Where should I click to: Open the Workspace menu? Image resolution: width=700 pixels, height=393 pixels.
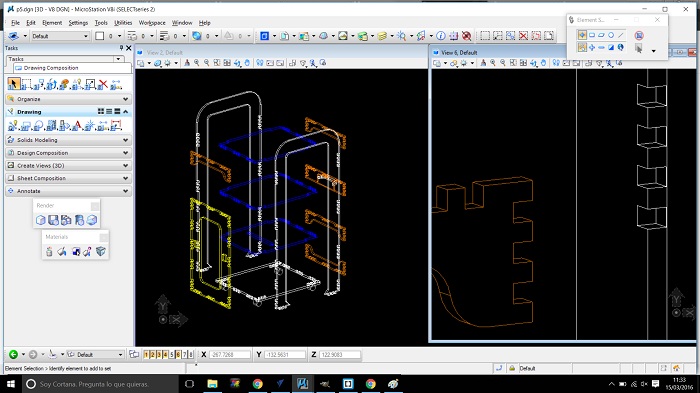[152, 22]
